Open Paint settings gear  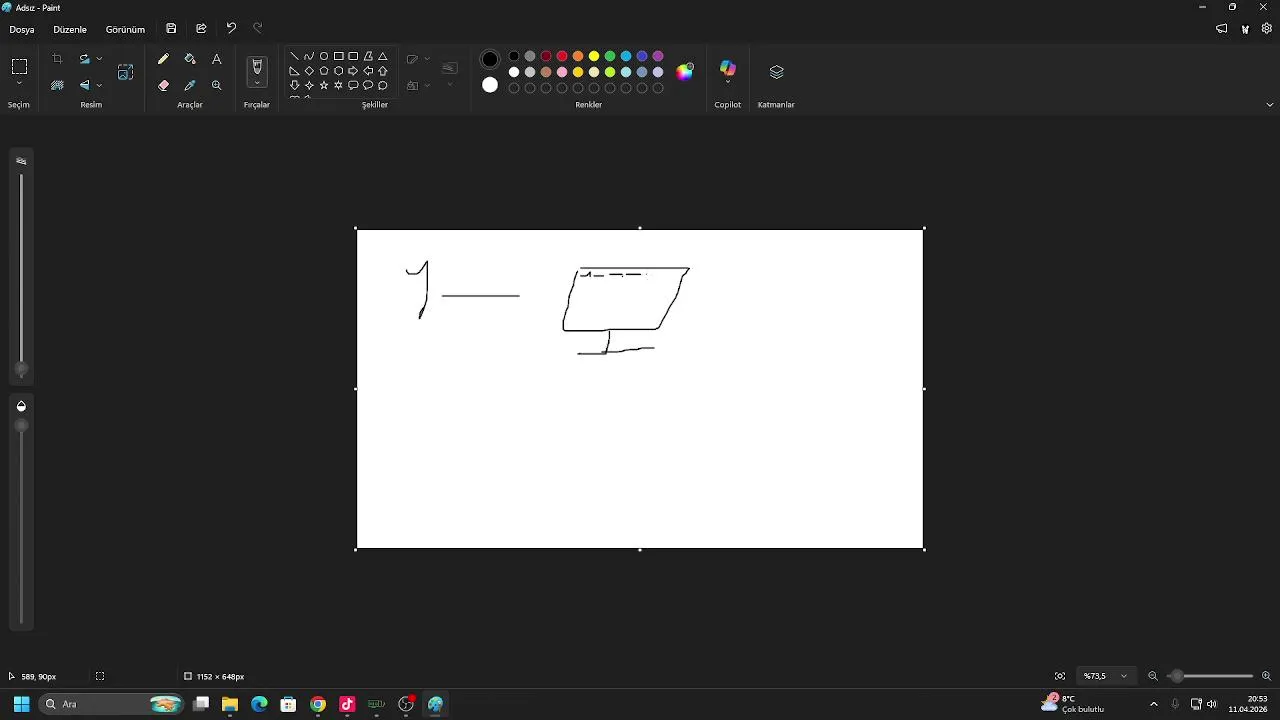click(1267, 29)
